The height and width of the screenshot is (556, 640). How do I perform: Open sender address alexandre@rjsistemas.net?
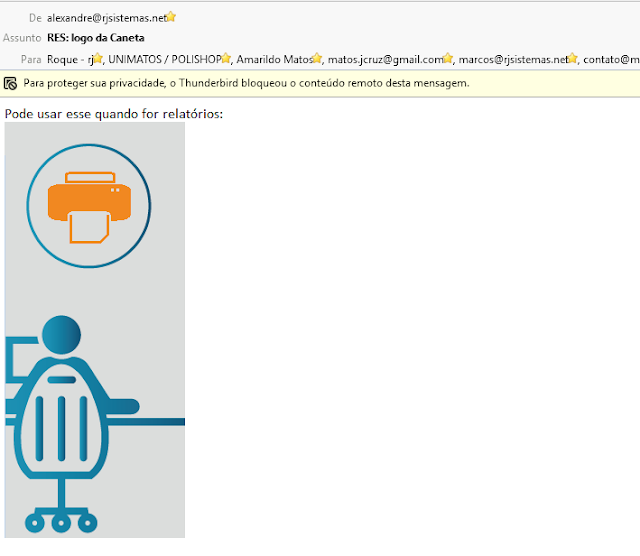point(107,18)
